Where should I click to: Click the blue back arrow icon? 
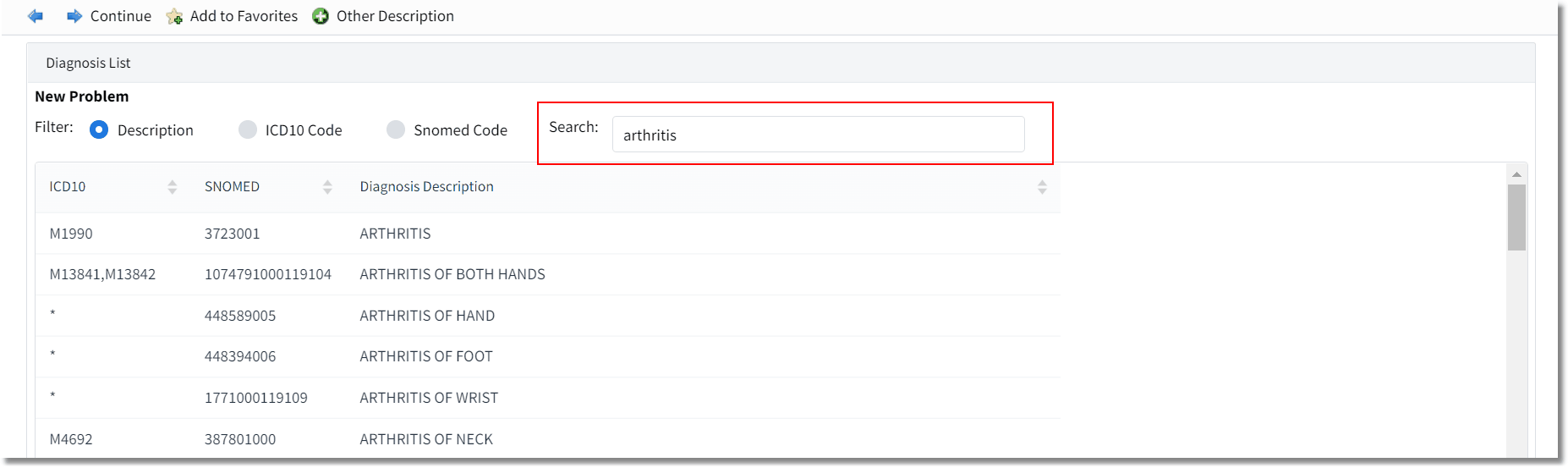coord(36,16)
